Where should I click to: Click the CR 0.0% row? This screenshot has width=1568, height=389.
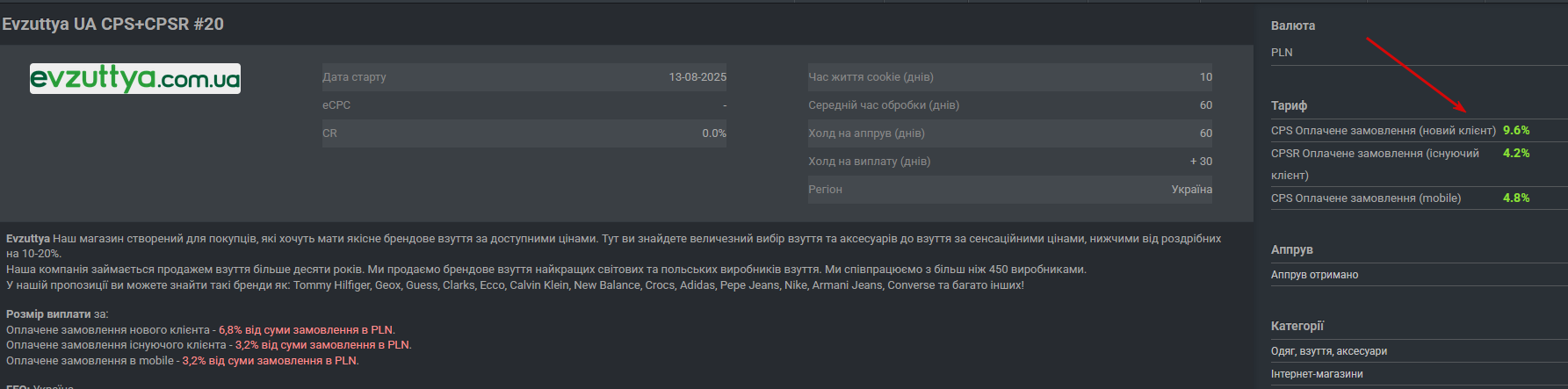click(524, 133)
